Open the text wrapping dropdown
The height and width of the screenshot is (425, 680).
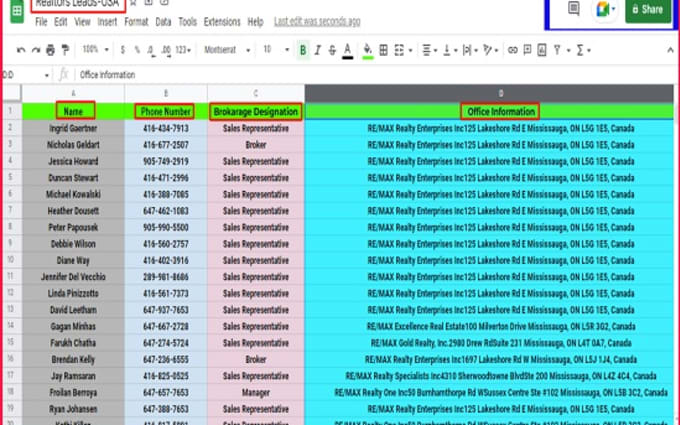coord(470,50)
